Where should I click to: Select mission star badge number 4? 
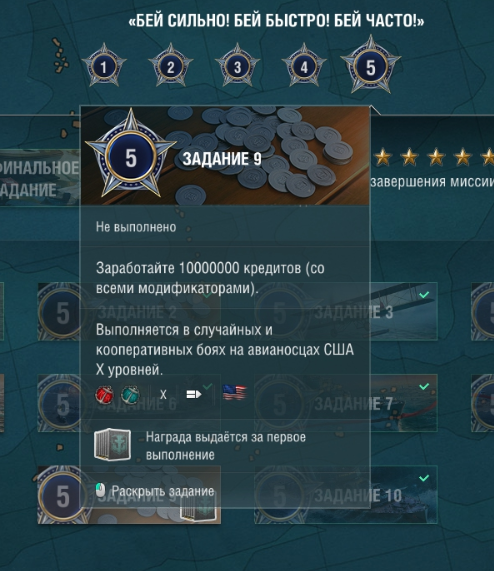tap(304, 66)
